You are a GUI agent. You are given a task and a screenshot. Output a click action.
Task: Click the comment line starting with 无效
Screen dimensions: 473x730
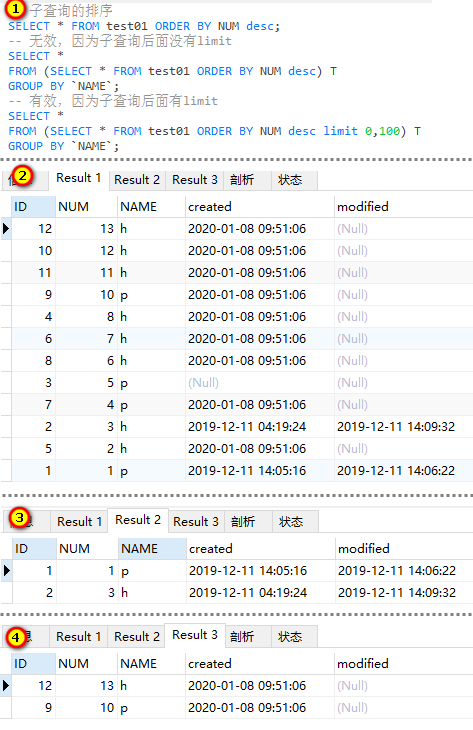coord(120,41)
